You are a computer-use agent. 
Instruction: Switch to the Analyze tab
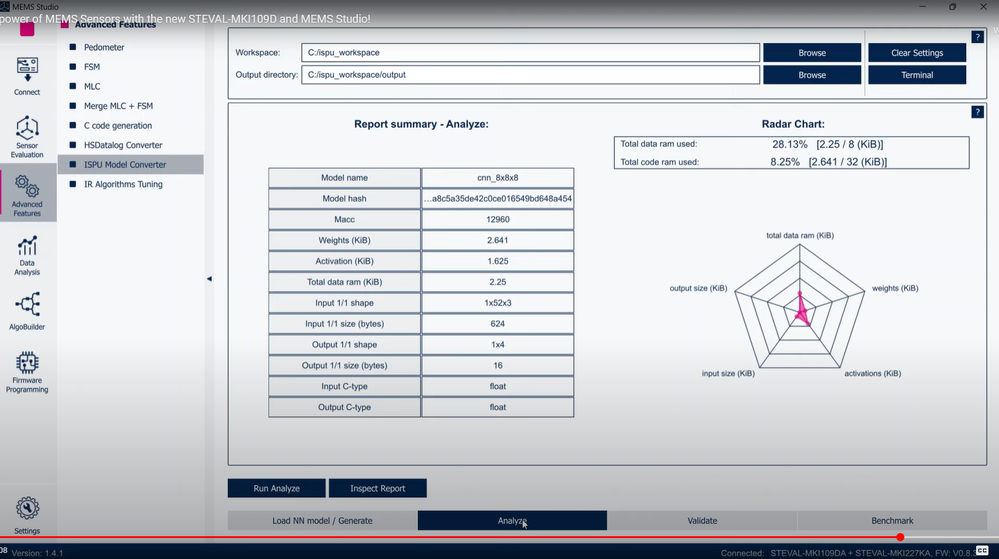tap(512, 521)
